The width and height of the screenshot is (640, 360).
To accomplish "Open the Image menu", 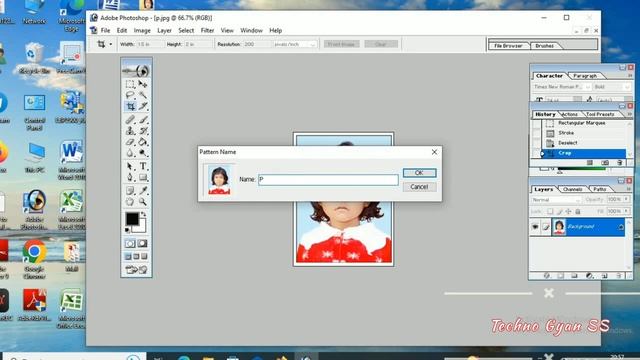I will click(142, 31).
